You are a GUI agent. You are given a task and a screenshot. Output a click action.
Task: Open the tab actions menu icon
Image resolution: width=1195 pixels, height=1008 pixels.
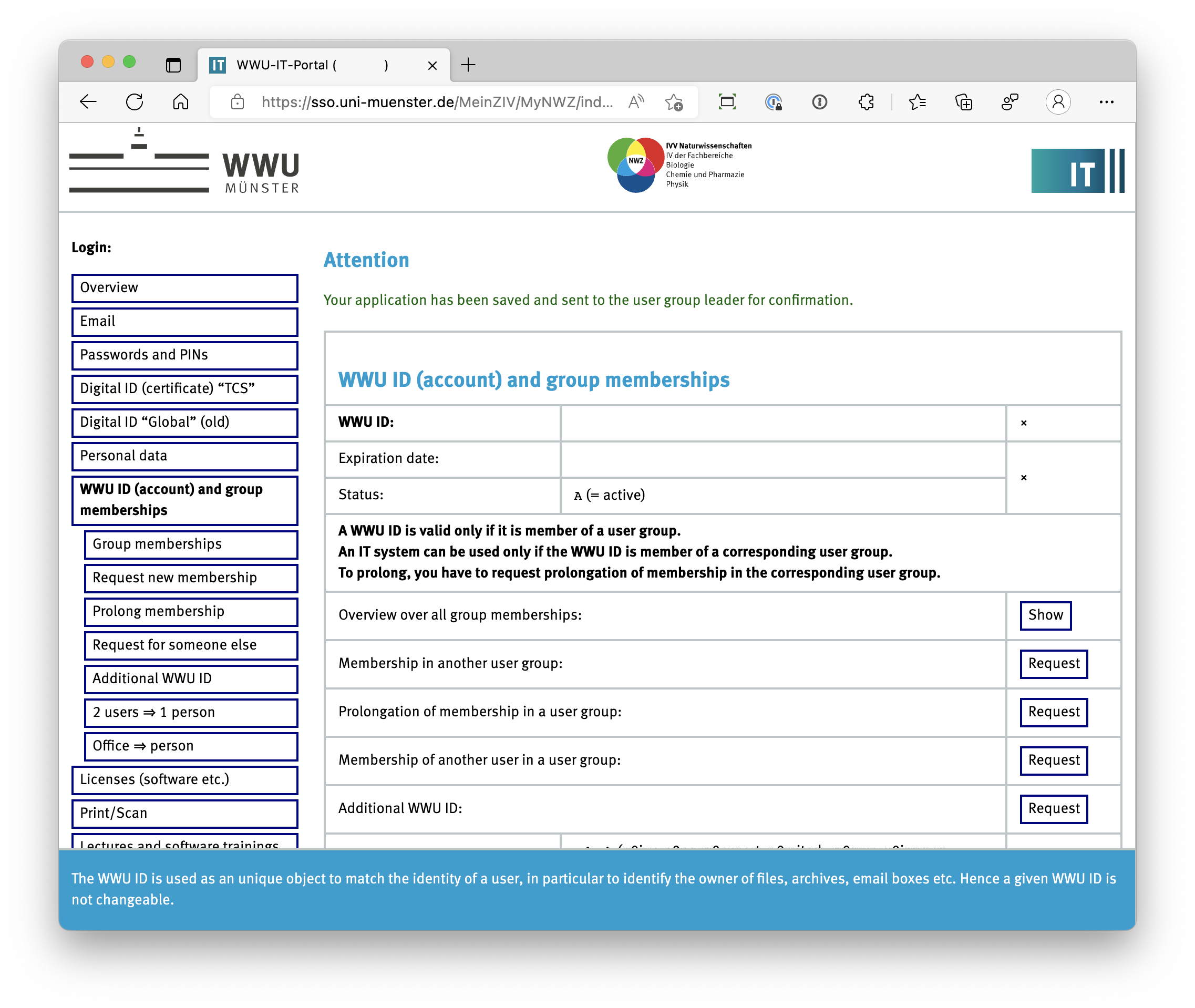coord(173,65)
